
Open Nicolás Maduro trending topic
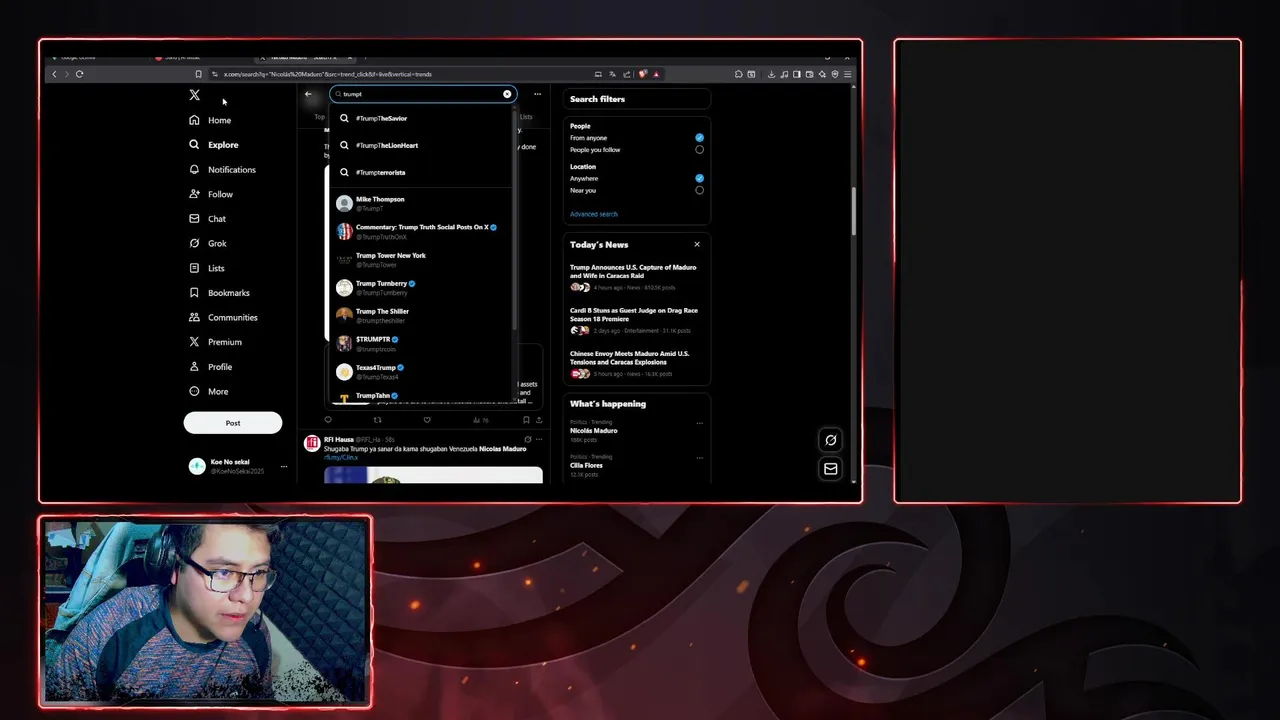(636, 431)
